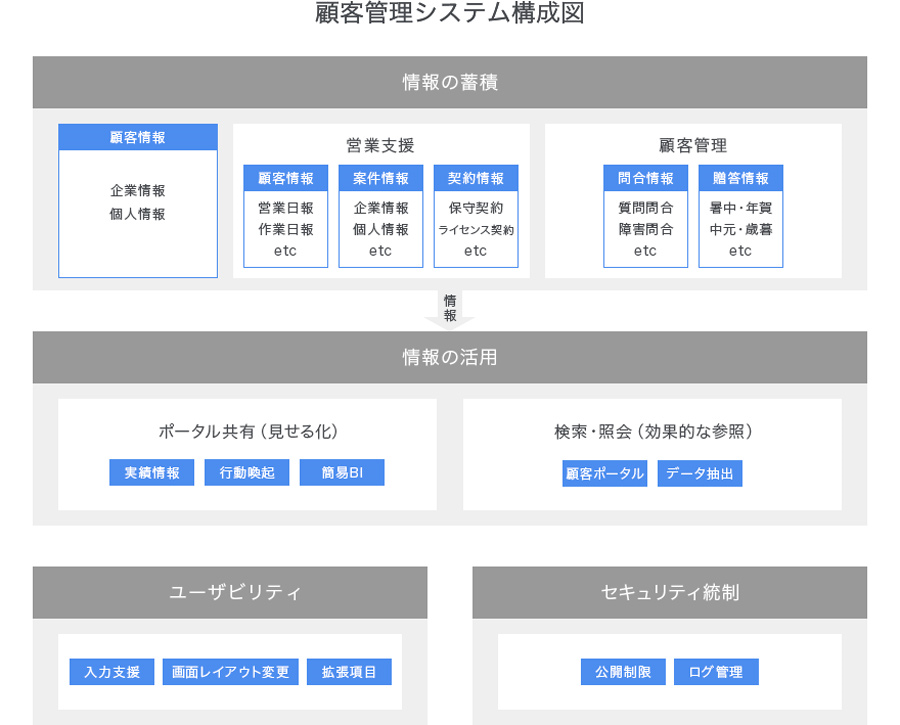Screen dimensions: 900x725
Task: Click the 実績情報 button
Action: [151, 473]
